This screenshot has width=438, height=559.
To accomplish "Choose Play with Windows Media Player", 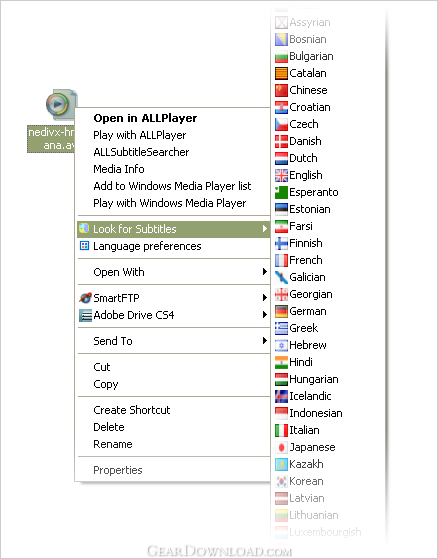I will [x=170, y=203].
